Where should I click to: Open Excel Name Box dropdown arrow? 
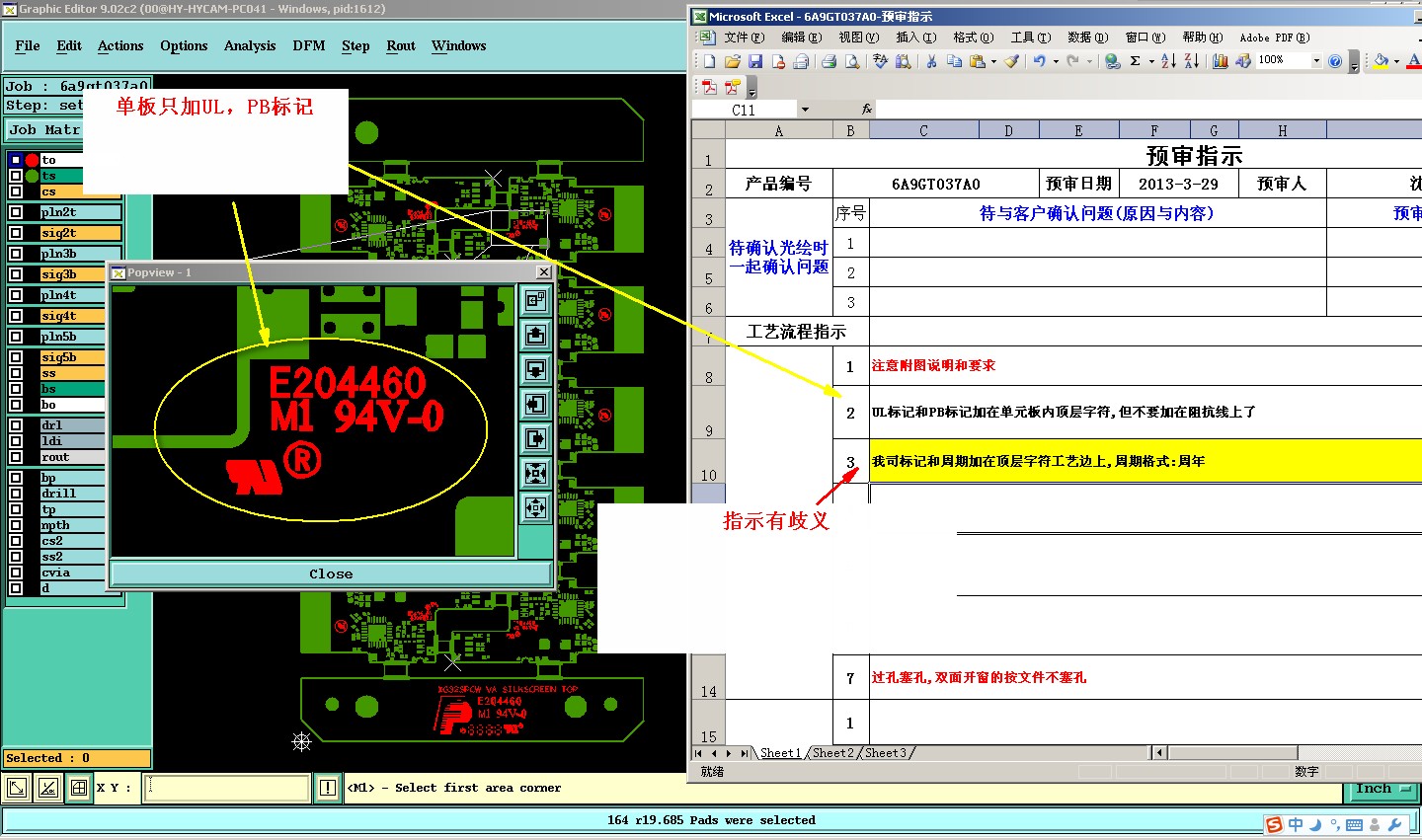tap(805, 110)
